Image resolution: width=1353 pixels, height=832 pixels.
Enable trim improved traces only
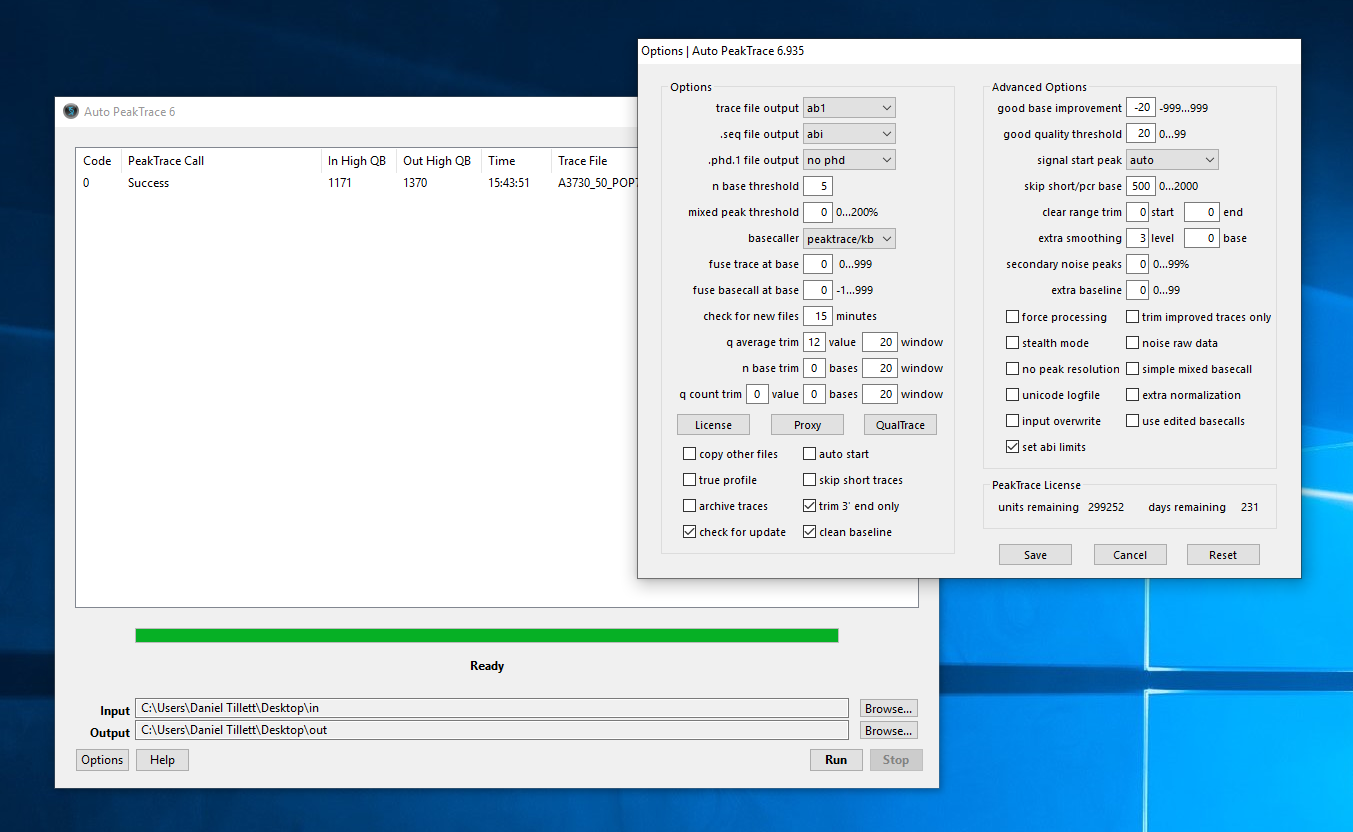(1132, 317)
